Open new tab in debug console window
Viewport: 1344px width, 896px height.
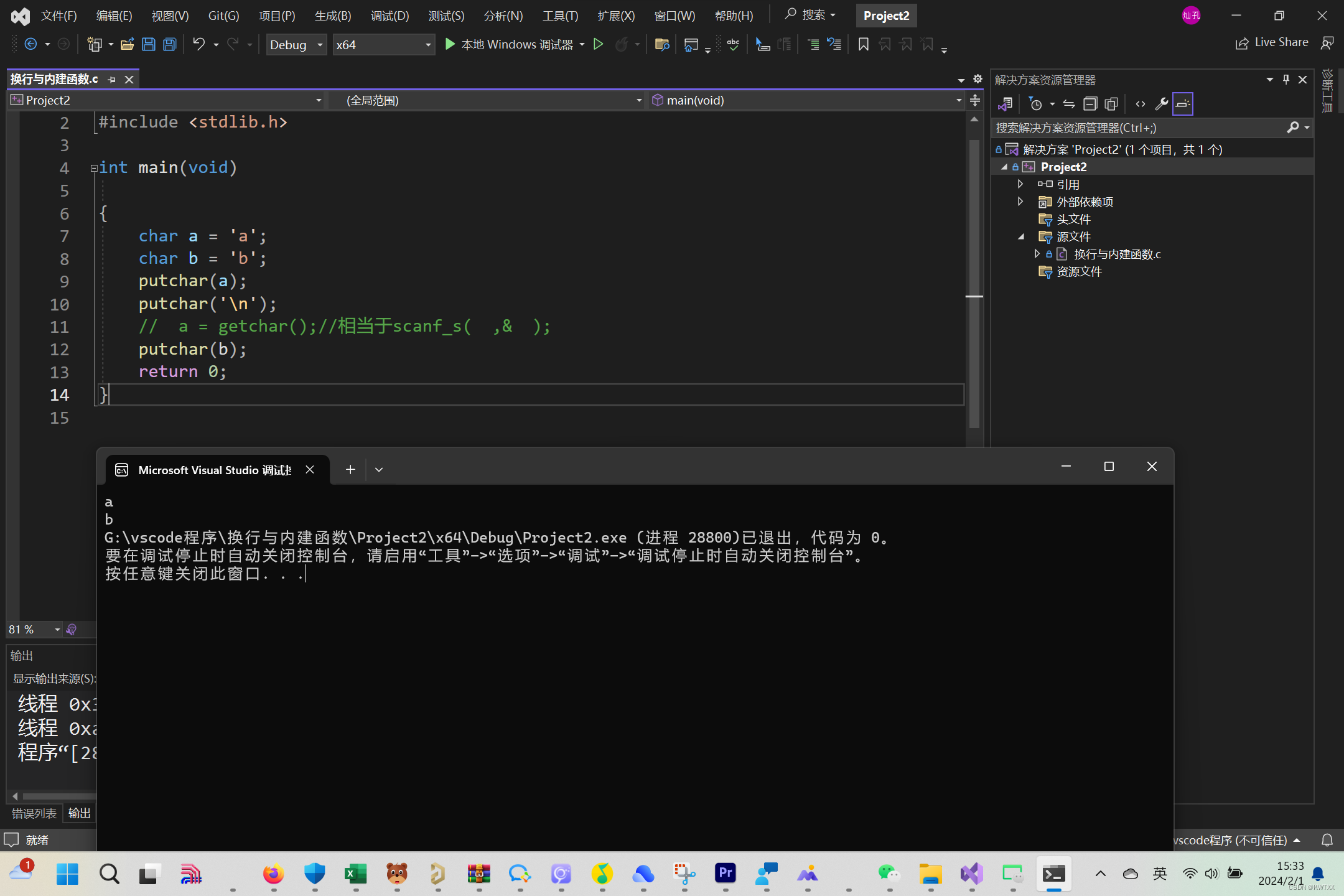pos(350,470)
